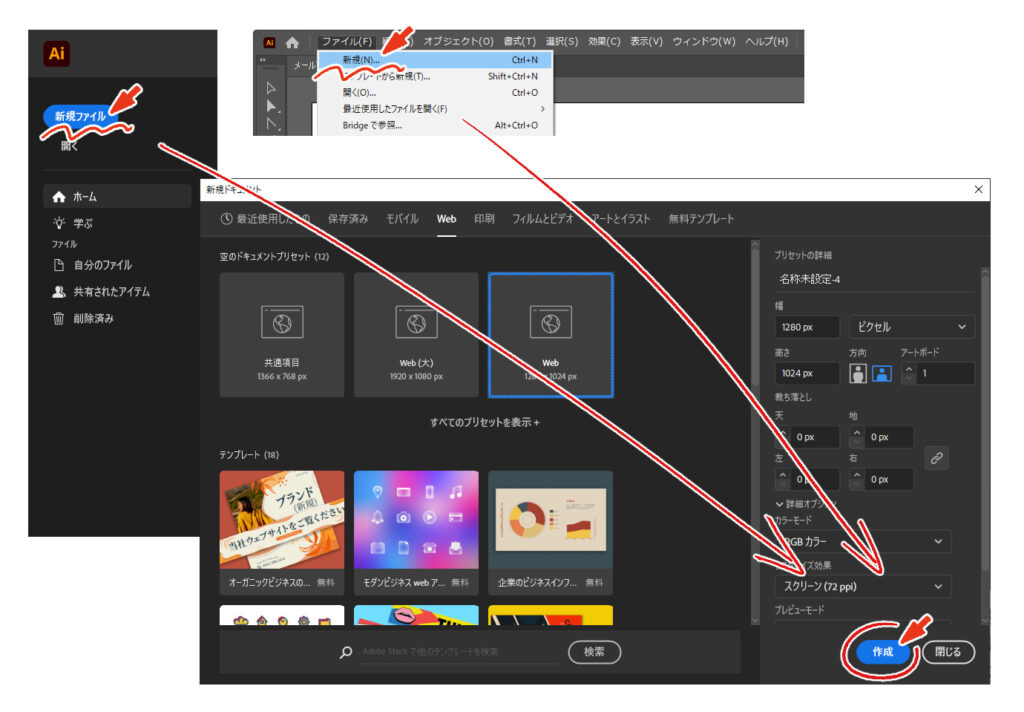Select the Direct Selection tool
The width and height of the screenshot is (1024, 712).
272,106
